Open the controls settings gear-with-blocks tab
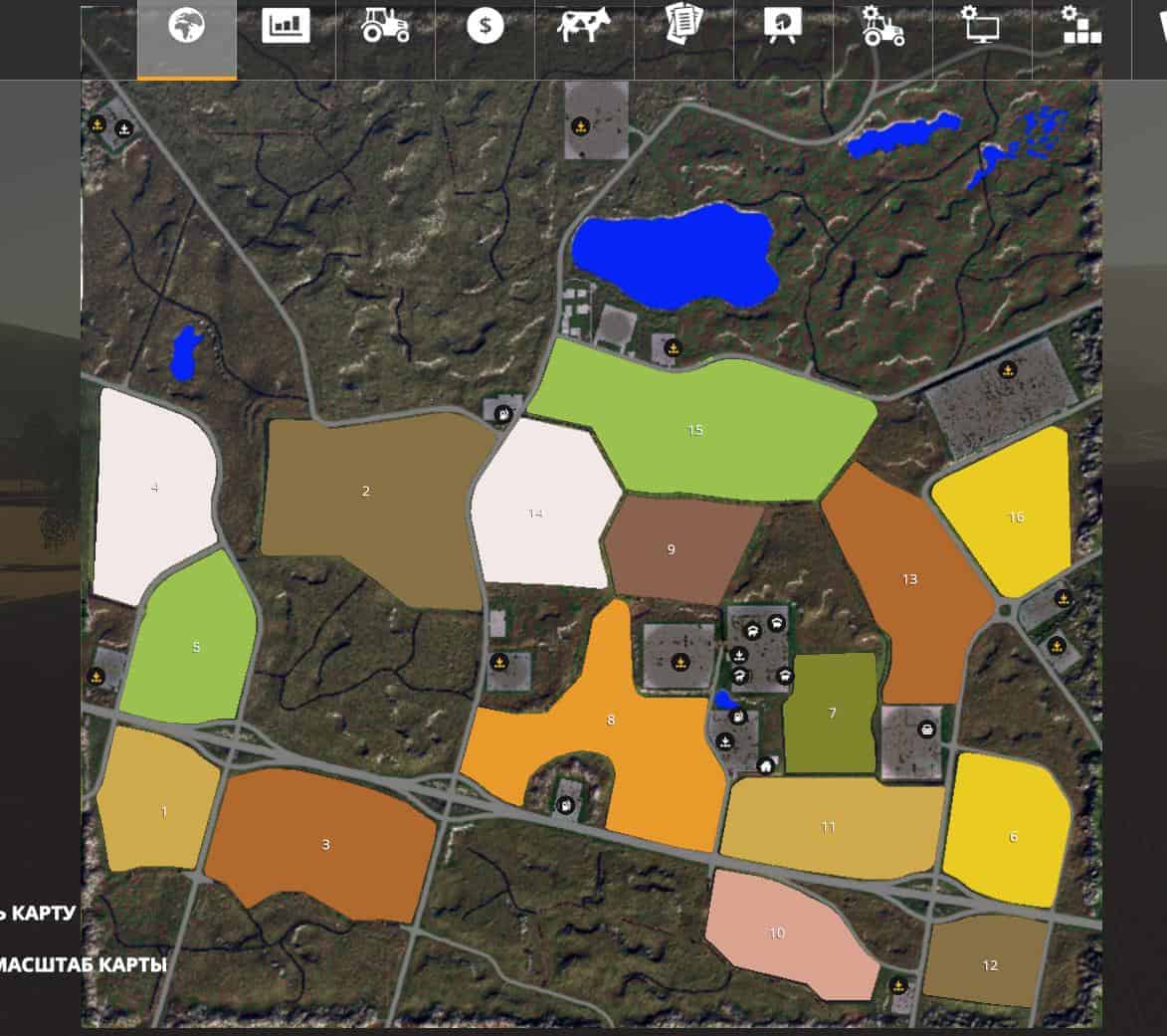The image size is (1167, 1036). tap(1081, 27)
